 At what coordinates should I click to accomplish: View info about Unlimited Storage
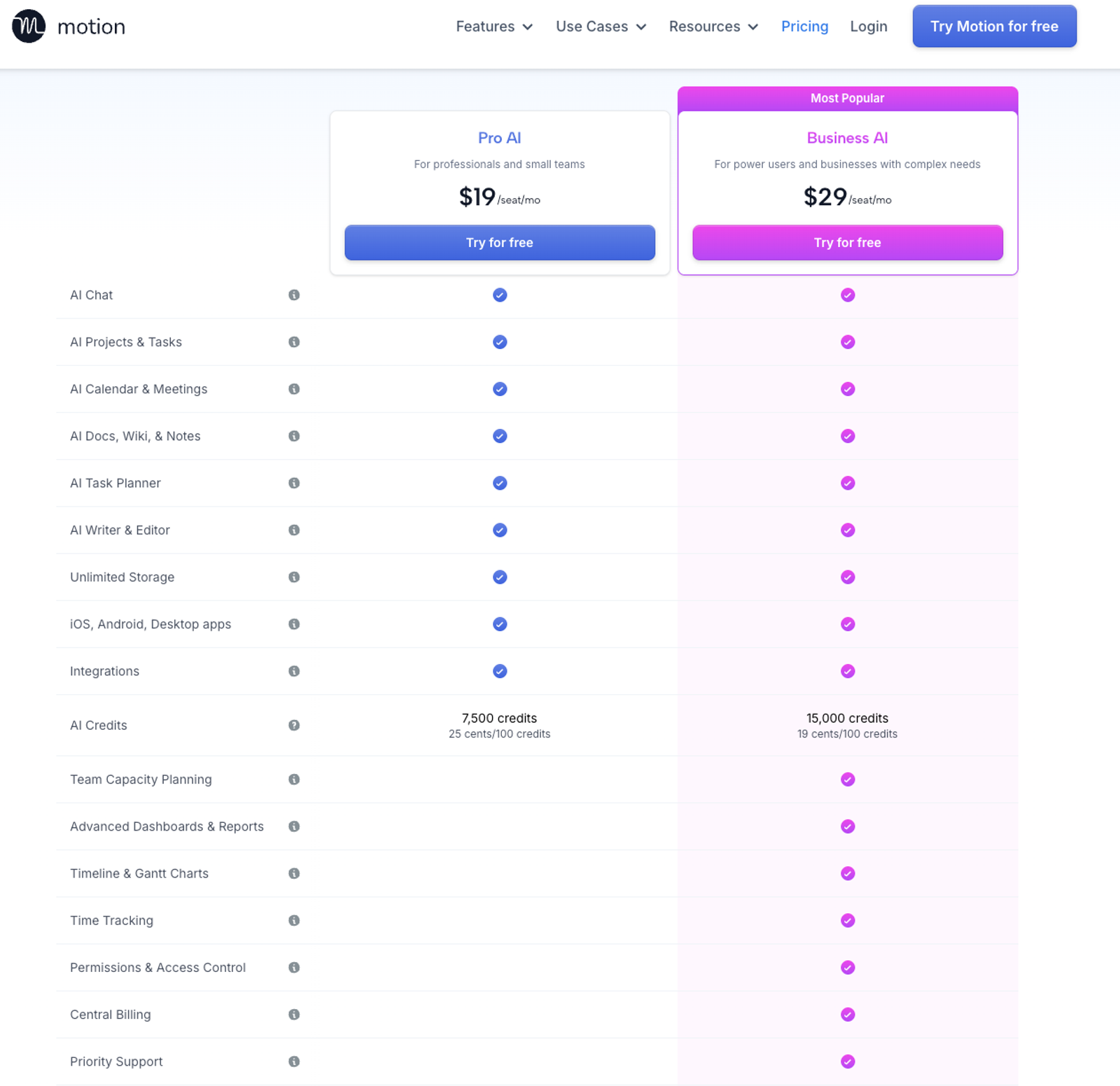tap(294, 577)
